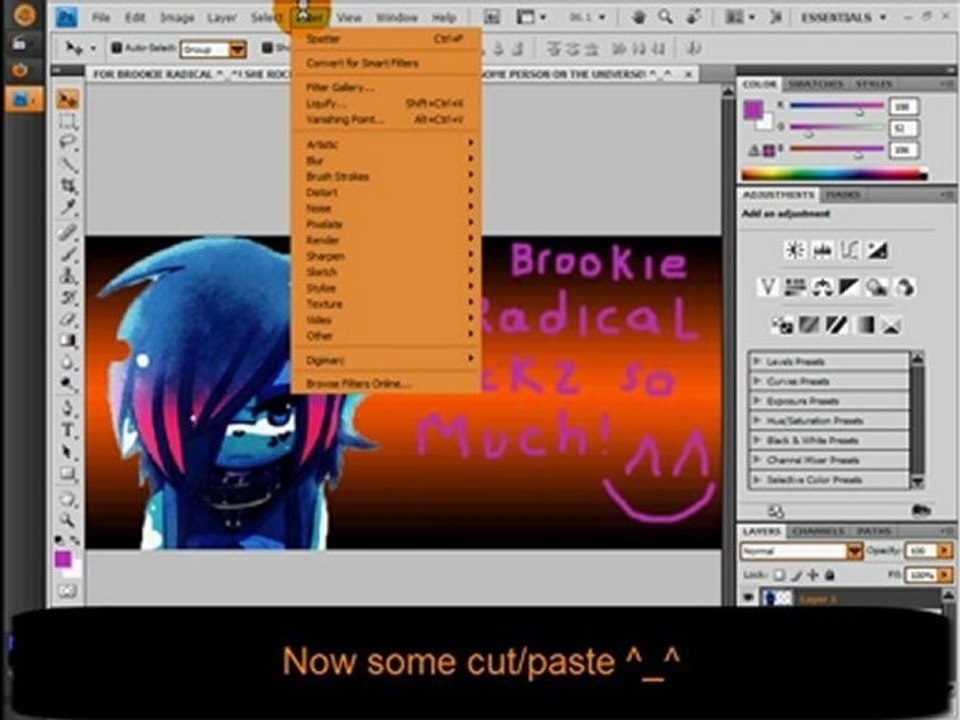Toggle Show Transform Controls checkbox
960x720 pixels.
pos(267,47)
